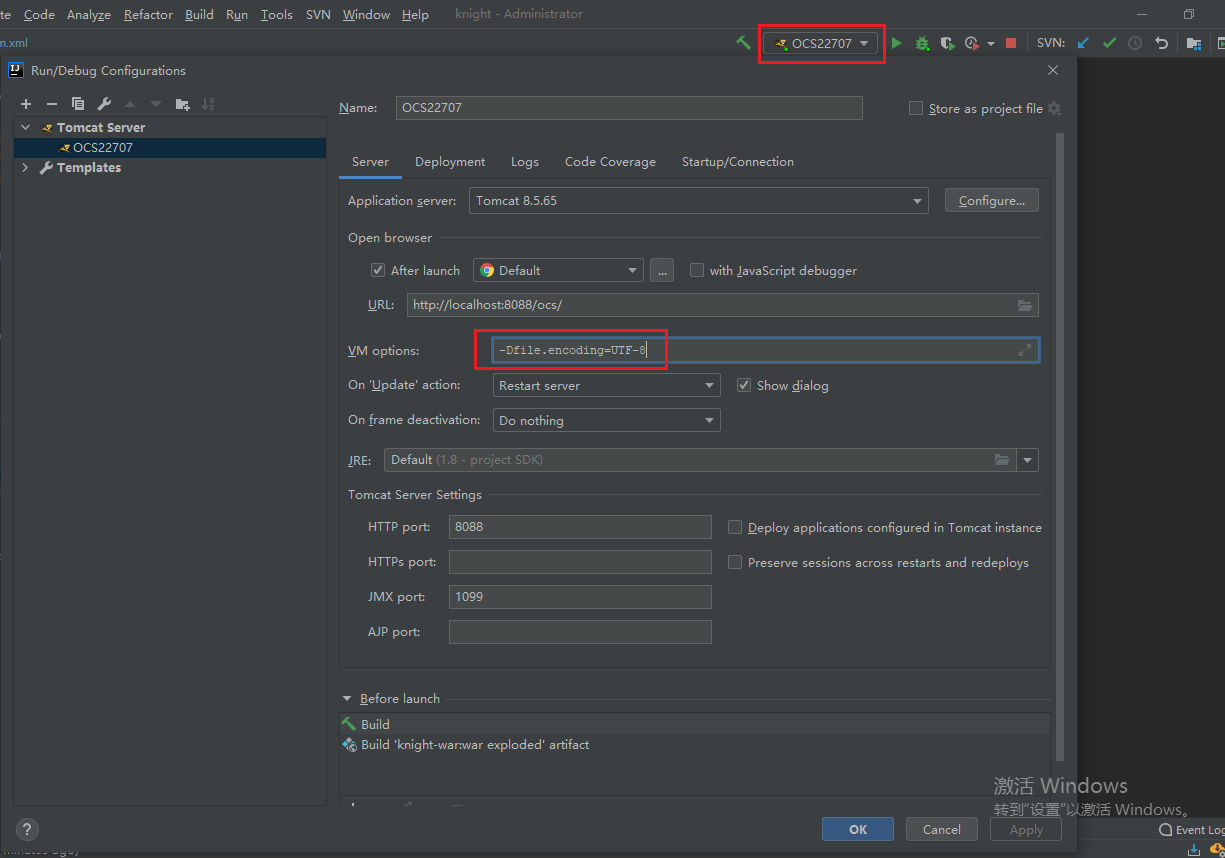This screenshot has height=858, width=1225.
Task: Collapse the Before launch section
Action: coord(347,699)
